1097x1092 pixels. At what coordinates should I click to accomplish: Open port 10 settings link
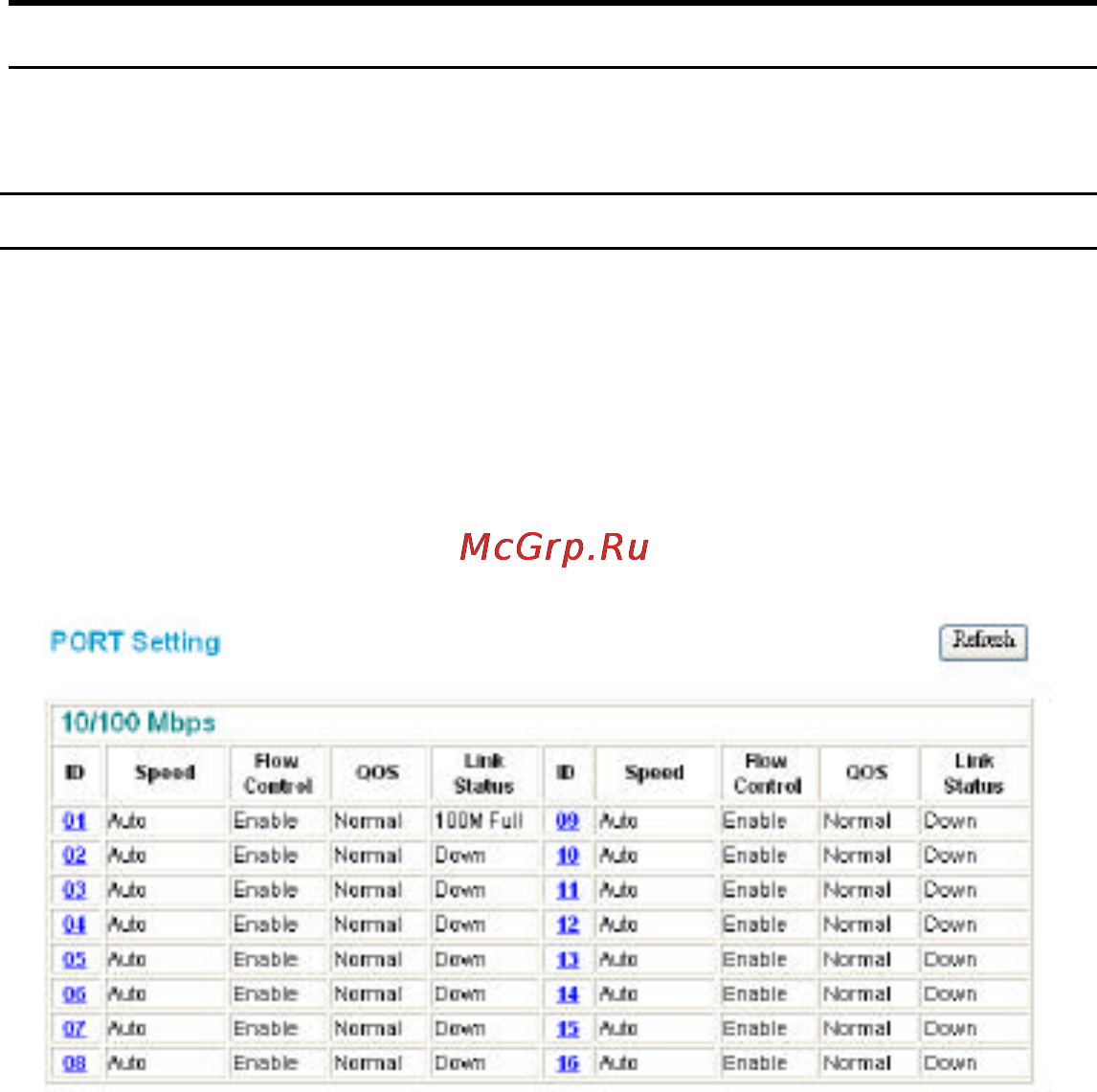[x=568, y=855]
